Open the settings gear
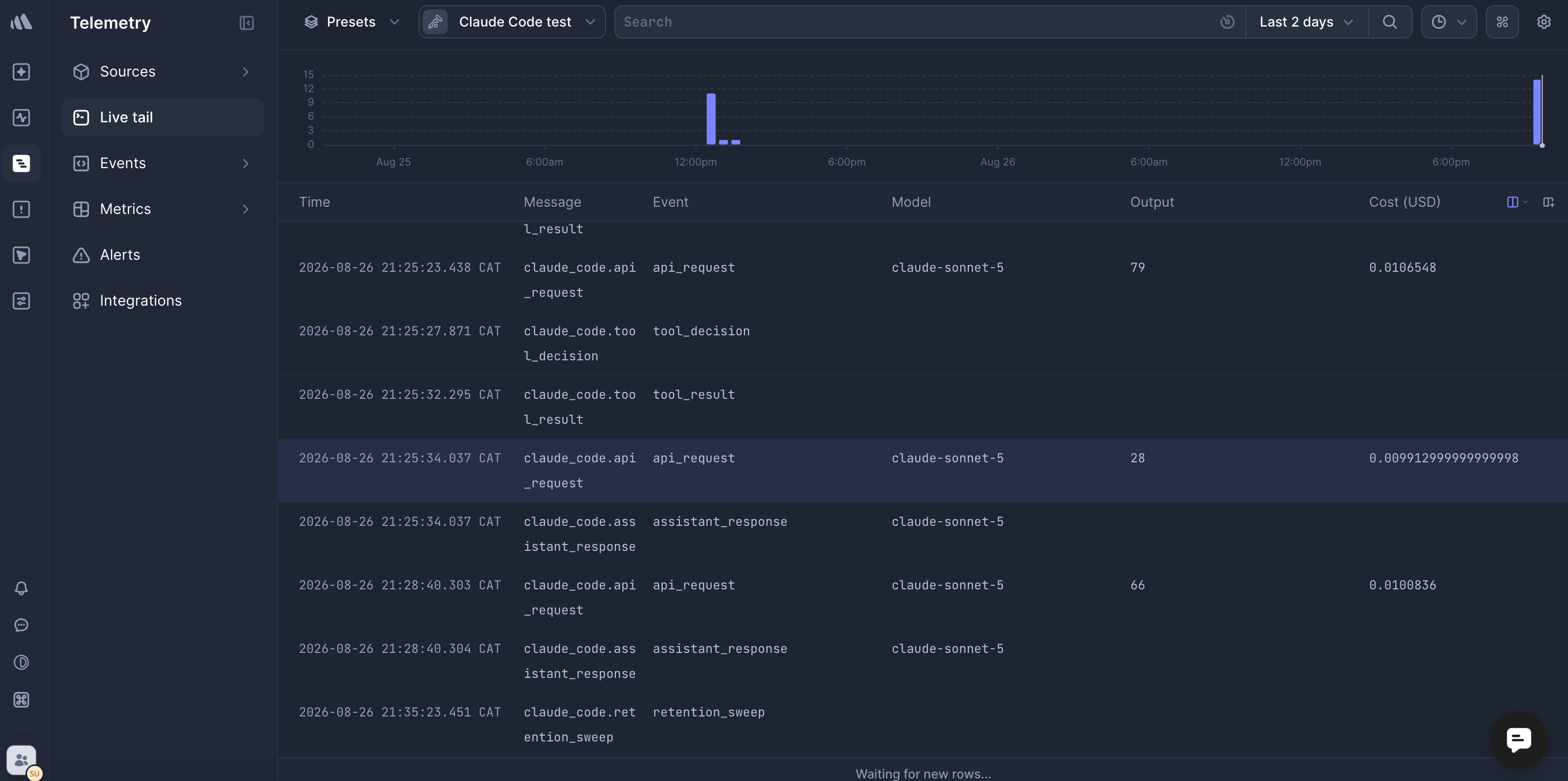 click(x=1544, y=22)
